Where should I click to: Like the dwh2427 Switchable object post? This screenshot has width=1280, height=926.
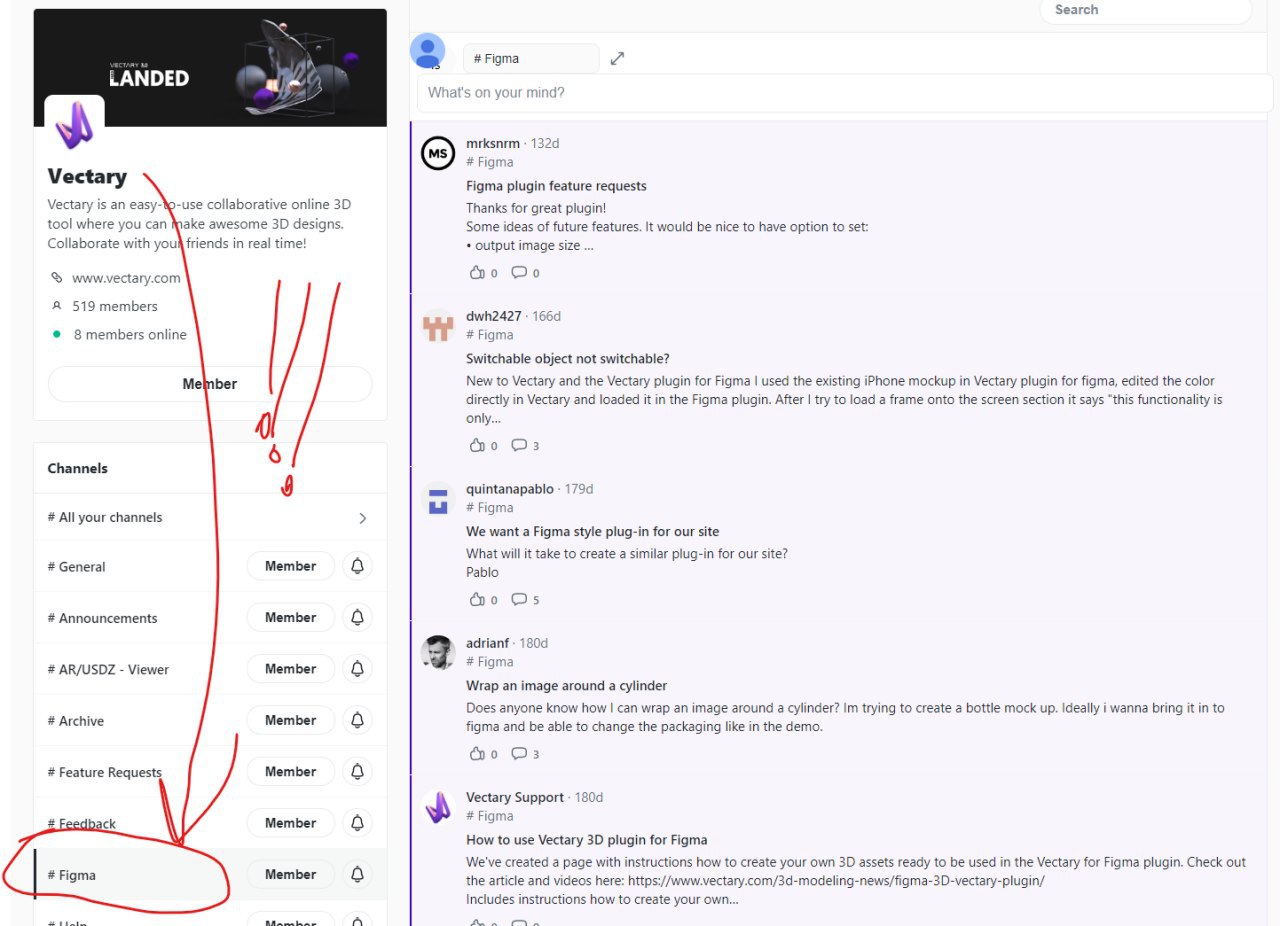coord(477,446)
